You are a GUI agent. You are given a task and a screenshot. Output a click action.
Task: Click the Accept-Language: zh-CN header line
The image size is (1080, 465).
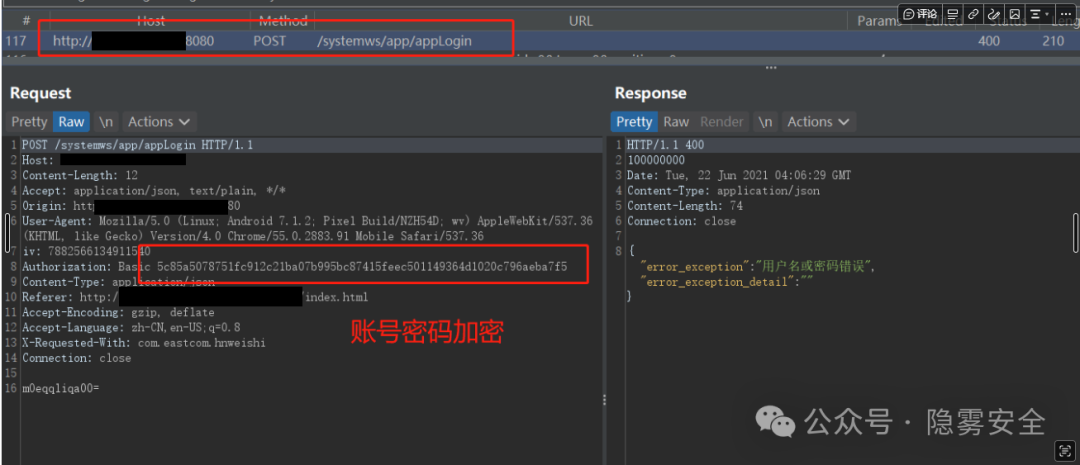[131, 327]
